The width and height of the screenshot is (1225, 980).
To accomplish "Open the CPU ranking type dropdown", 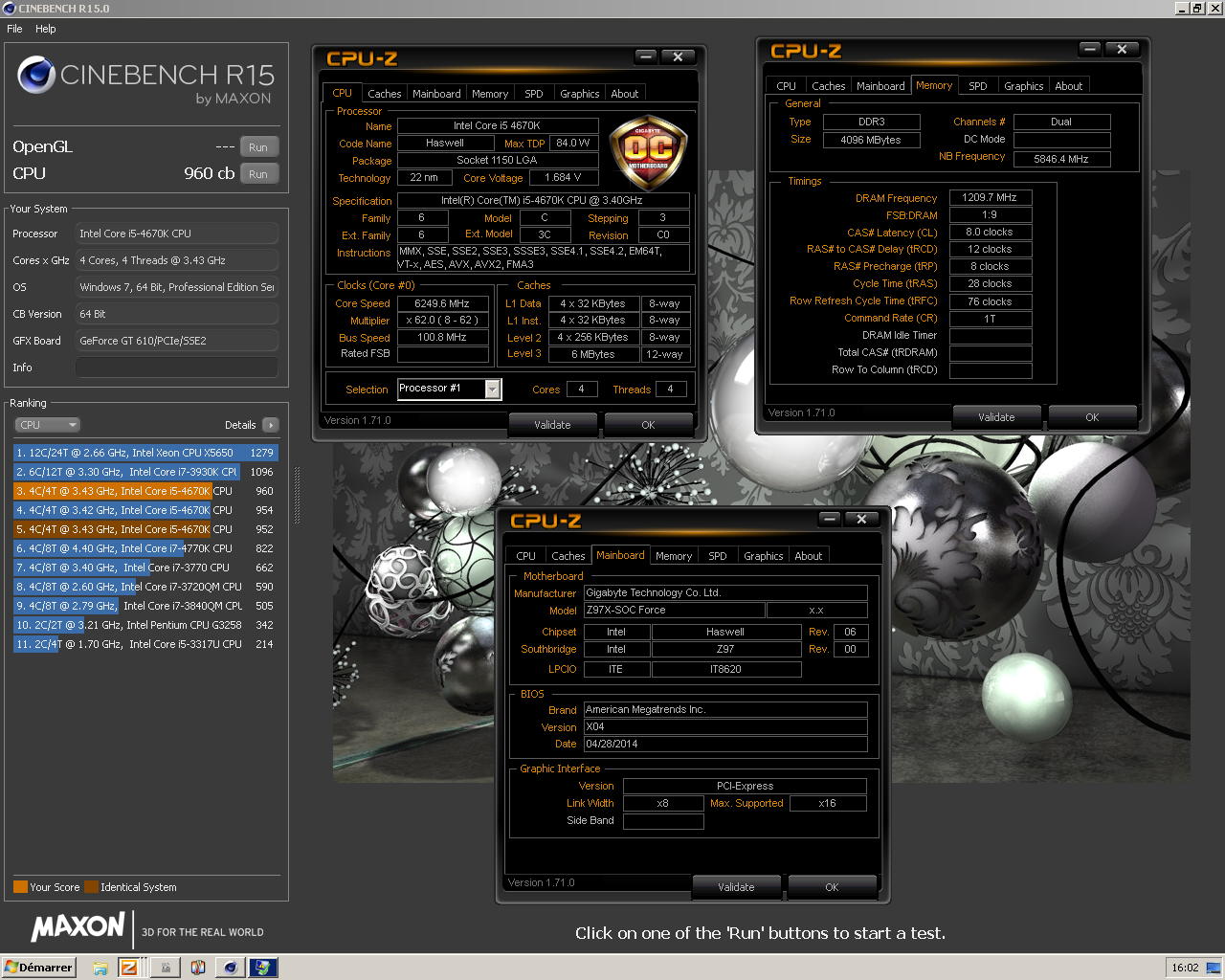I will [x=47, y=425].
